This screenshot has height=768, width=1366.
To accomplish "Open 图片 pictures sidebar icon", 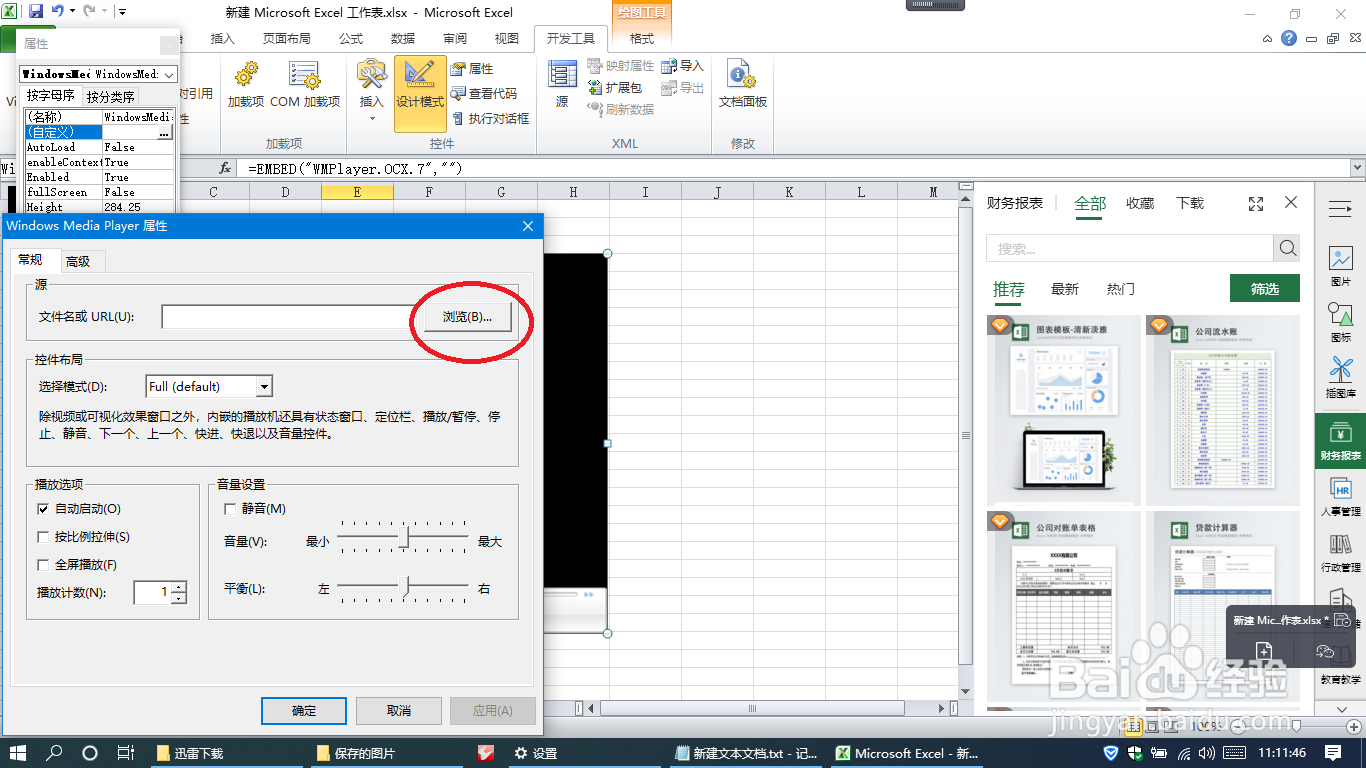I will pyautogui.click(x=1341, y=266).
